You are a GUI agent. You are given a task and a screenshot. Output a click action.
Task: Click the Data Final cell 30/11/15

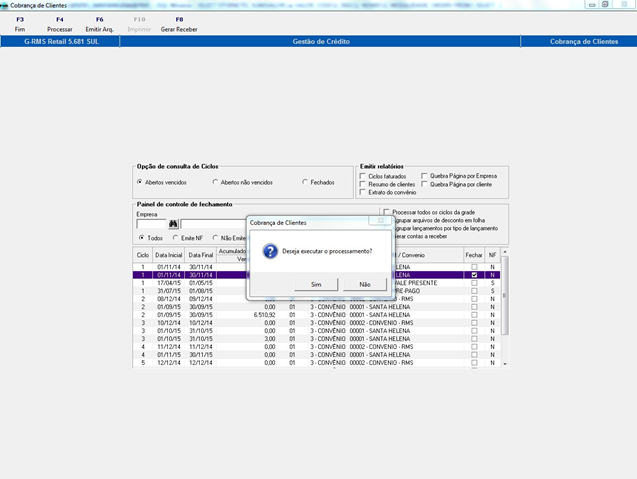[x=201, y=355]
